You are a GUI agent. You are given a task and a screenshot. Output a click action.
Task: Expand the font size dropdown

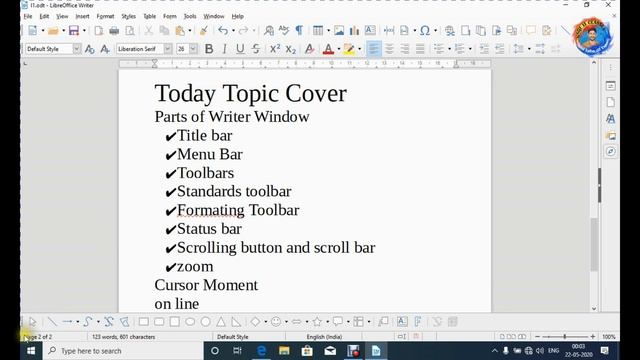coord(193,49)
